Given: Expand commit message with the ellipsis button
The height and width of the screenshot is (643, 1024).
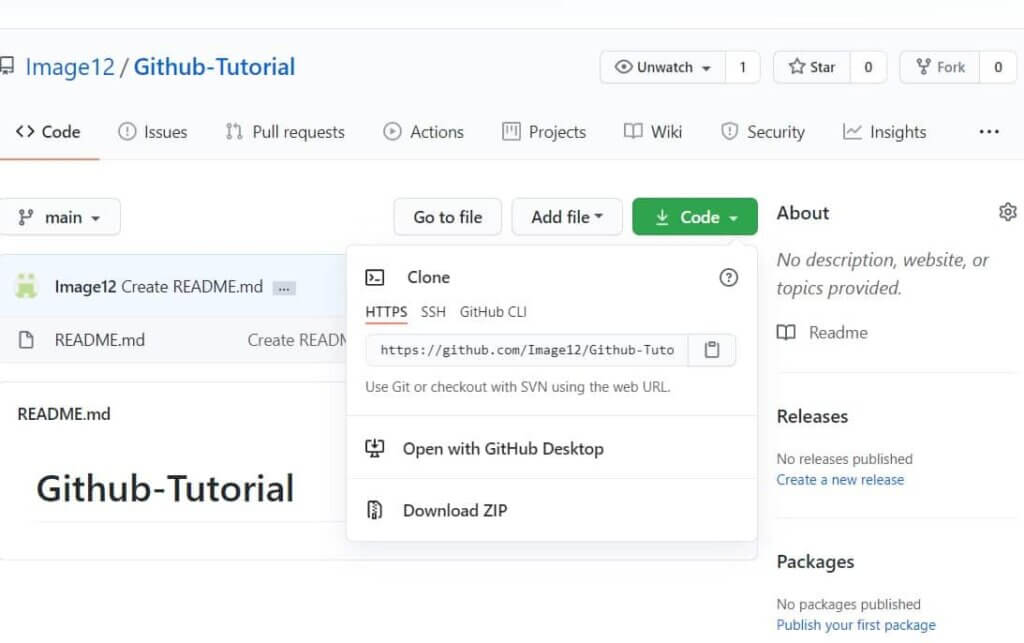Looking at the screenshot, I should tap(284, 288).
